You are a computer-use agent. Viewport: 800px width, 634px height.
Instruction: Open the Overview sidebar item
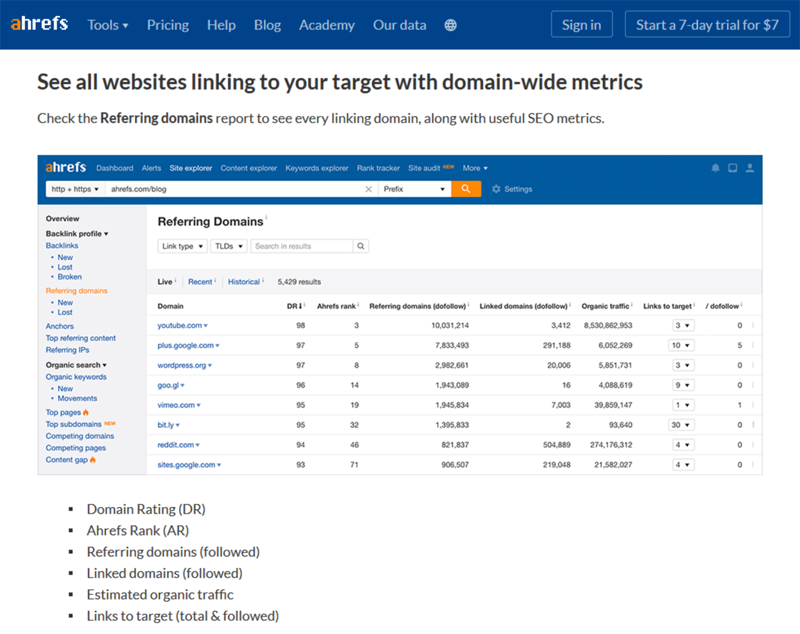click(x=62, y=218)
